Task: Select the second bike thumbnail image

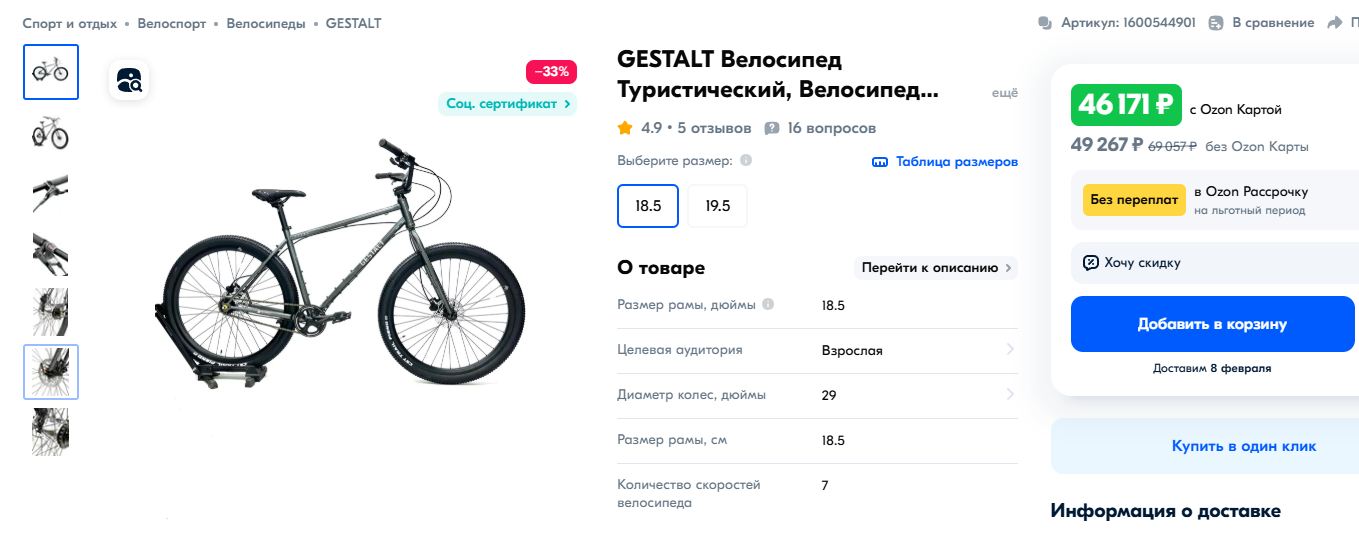Action: [x=50, y=133]
